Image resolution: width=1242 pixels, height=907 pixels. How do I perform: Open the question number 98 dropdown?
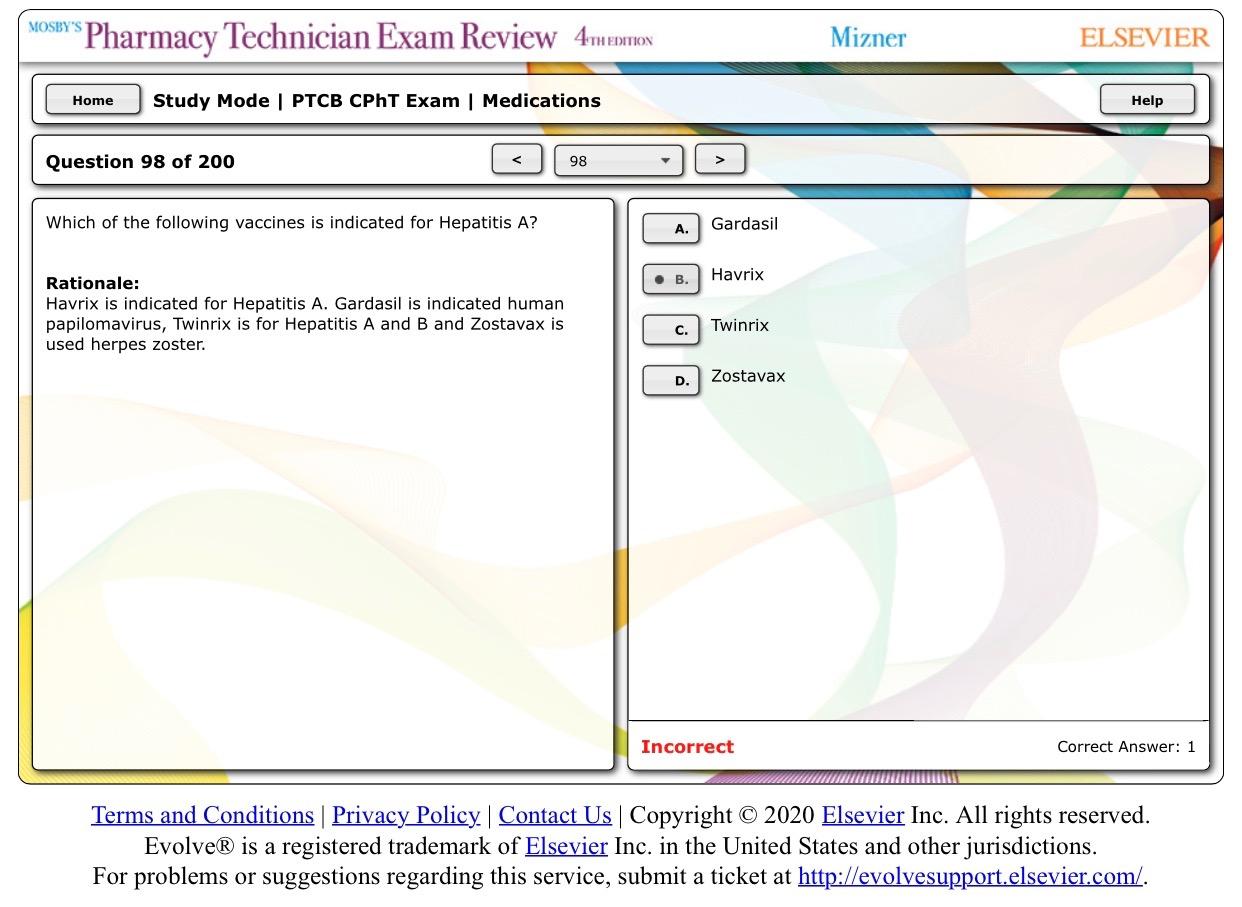[x=619, y=161]
